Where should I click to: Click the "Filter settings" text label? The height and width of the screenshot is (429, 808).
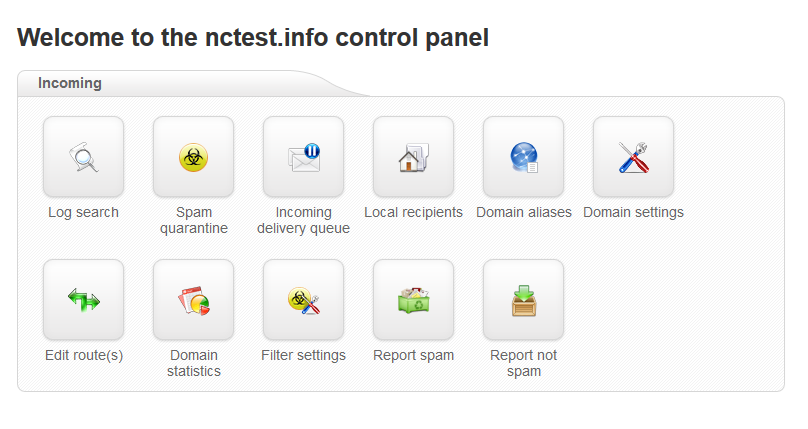pyautogui.click(x=304, y=355)
